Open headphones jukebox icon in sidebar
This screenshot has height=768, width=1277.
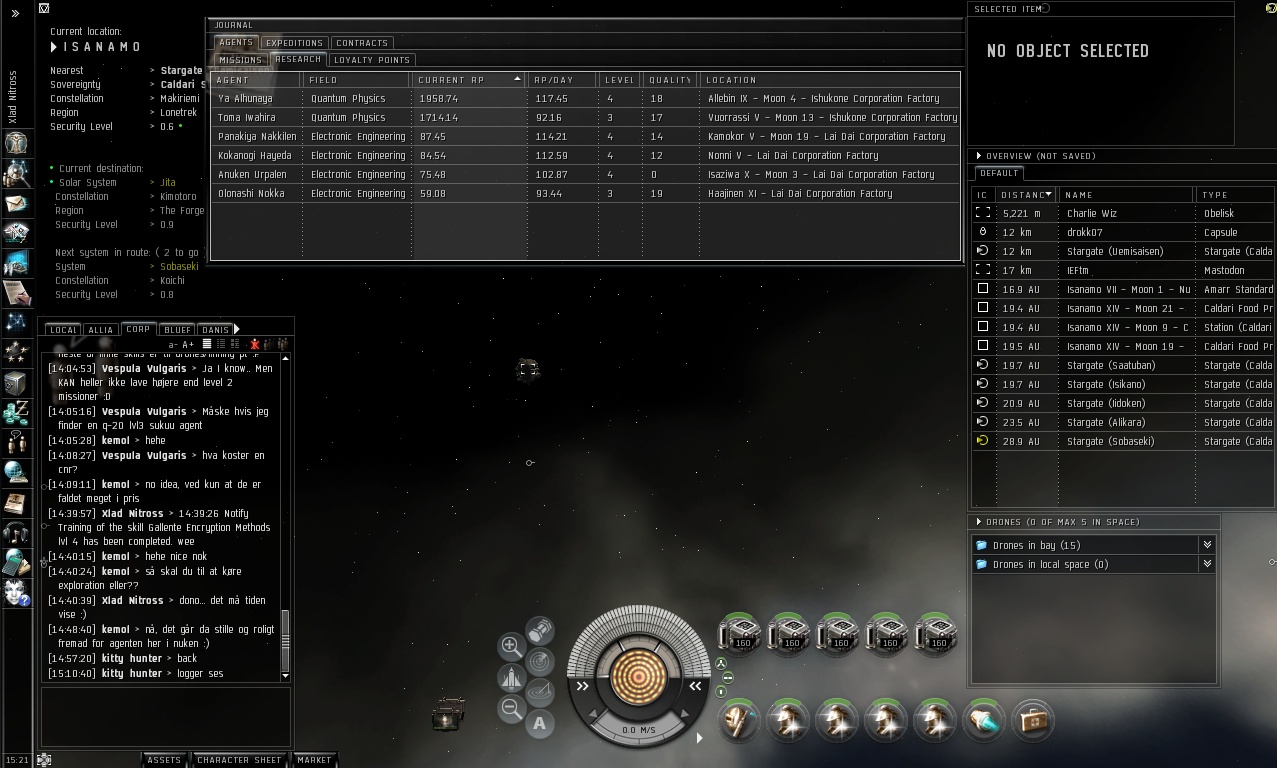(x=15, y=532)
